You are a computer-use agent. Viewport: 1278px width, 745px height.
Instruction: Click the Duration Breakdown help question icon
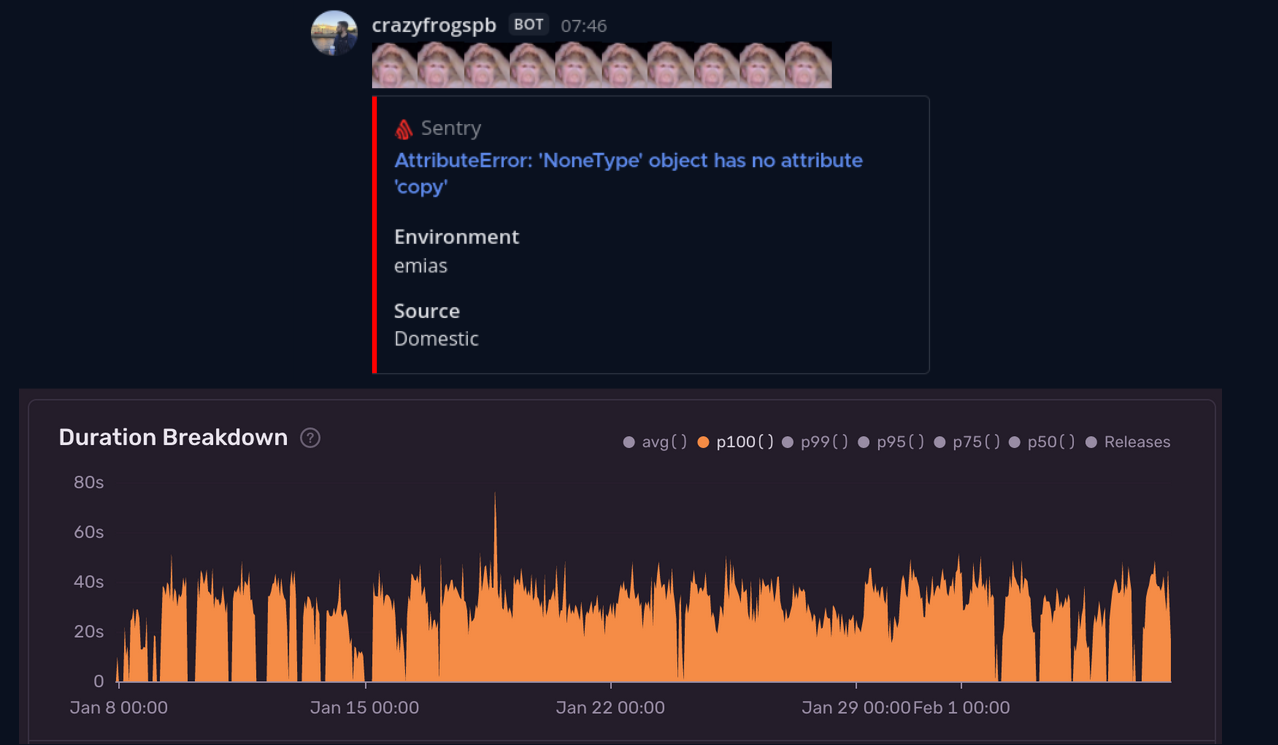310,438
